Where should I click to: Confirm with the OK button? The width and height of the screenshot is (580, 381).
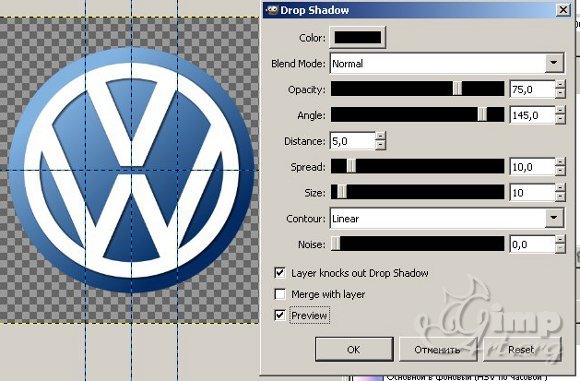354,349
